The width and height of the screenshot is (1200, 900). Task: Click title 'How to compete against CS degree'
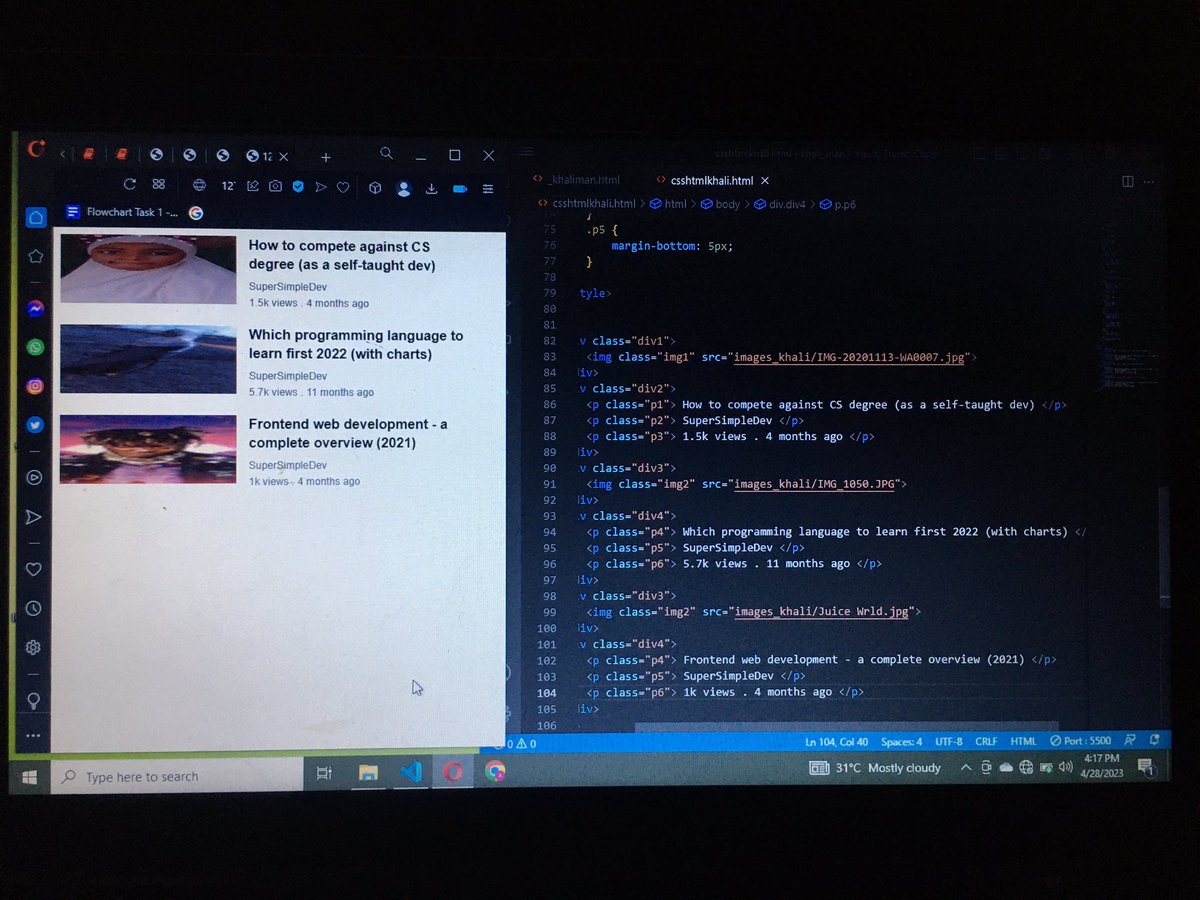[x=342, y=255]
